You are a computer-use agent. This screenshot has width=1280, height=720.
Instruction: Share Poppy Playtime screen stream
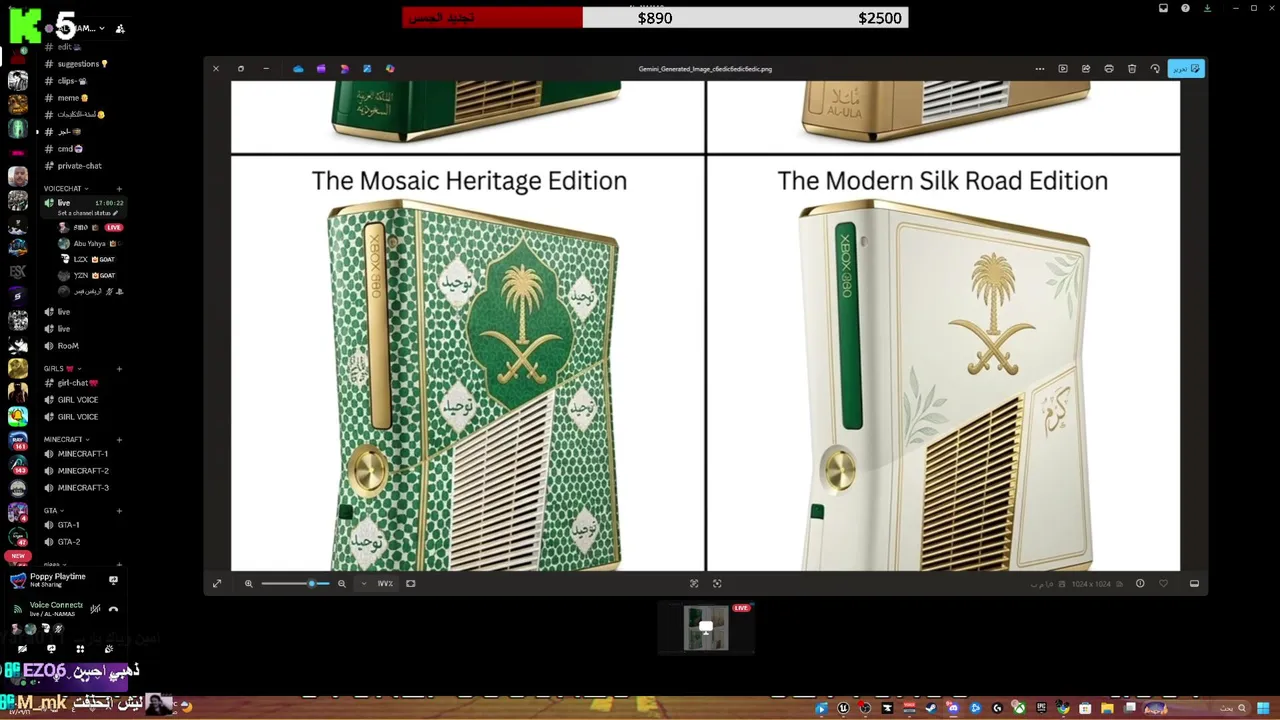coord(113,580)
